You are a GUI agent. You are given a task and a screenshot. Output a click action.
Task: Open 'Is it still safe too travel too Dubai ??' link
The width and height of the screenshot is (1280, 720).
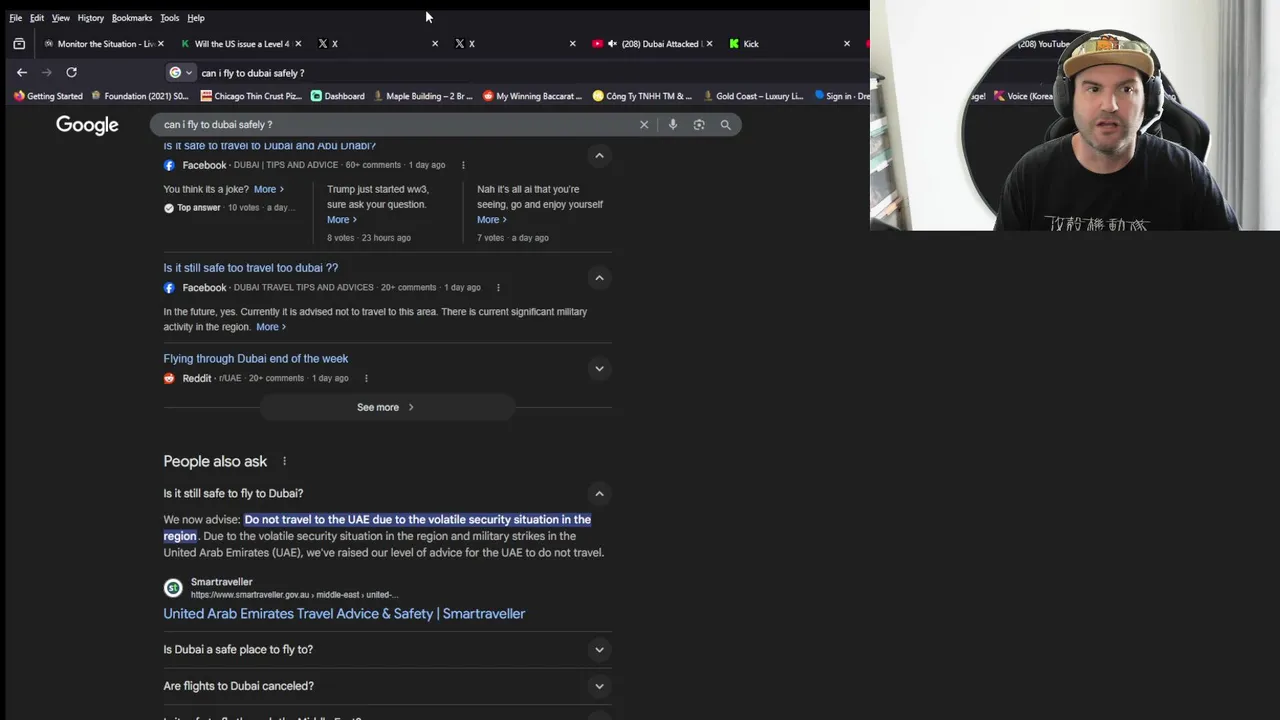(x=251, y=268)
